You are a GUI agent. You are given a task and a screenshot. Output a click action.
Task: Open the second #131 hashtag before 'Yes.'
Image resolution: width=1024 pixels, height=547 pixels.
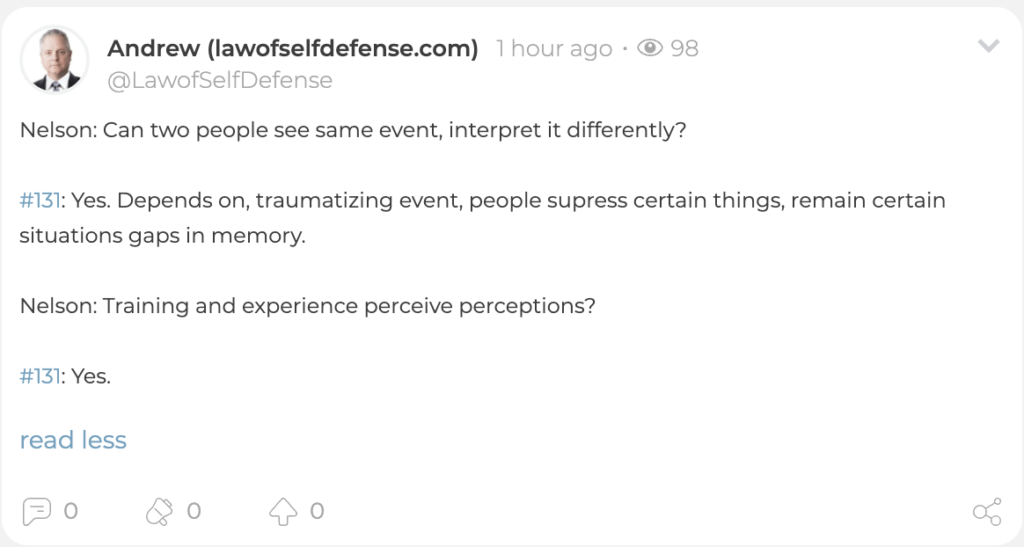[40, 377]
